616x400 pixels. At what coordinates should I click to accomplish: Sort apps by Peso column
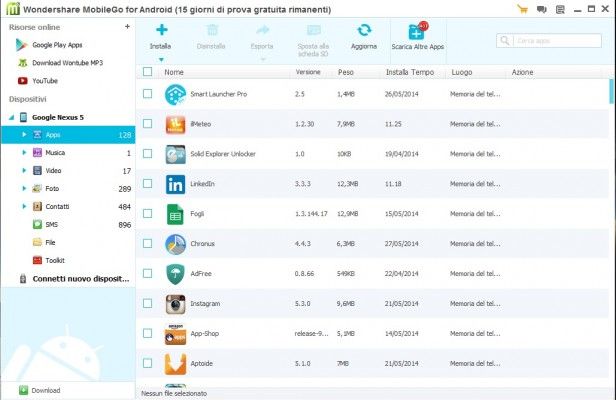point(346,72)
